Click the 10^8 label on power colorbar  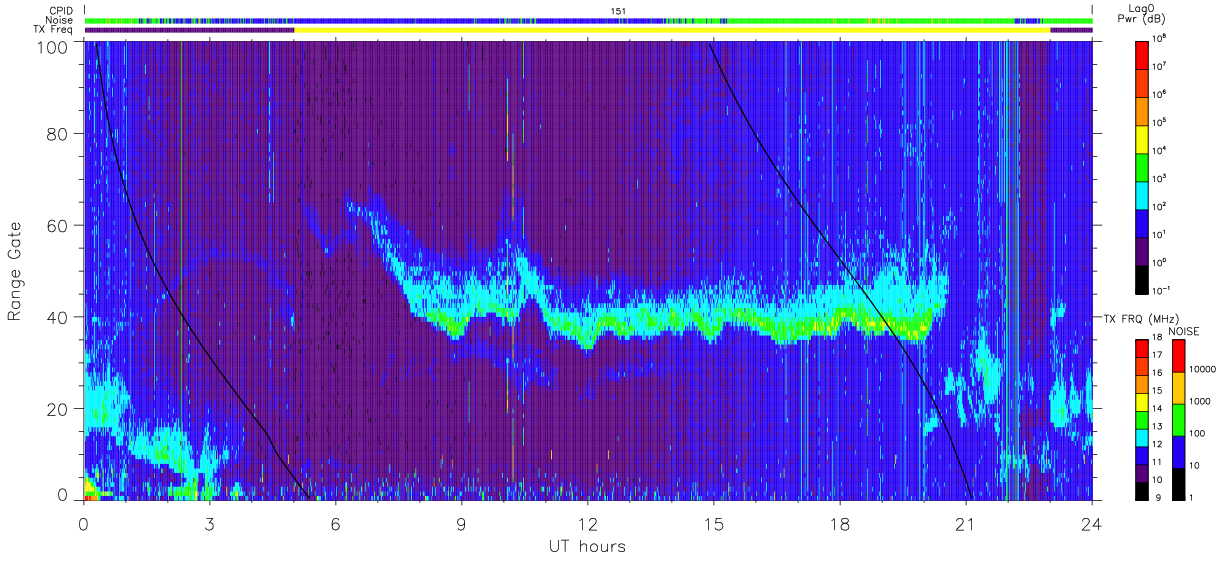1160,38
